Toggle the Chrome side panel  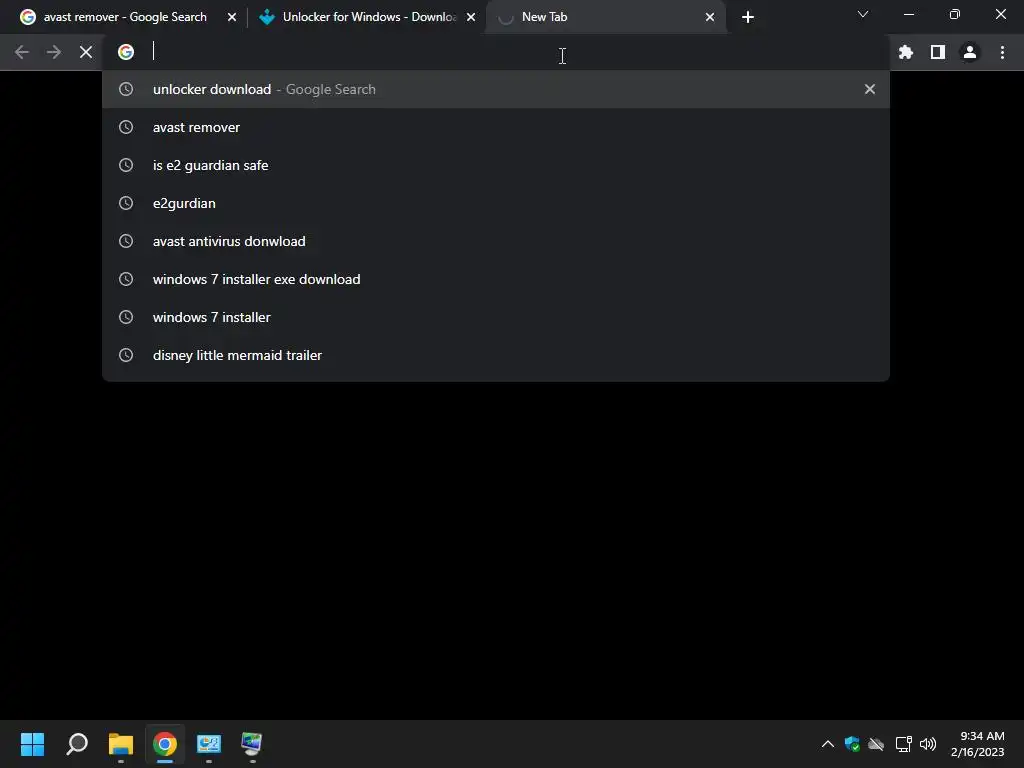tap(938, 52)
